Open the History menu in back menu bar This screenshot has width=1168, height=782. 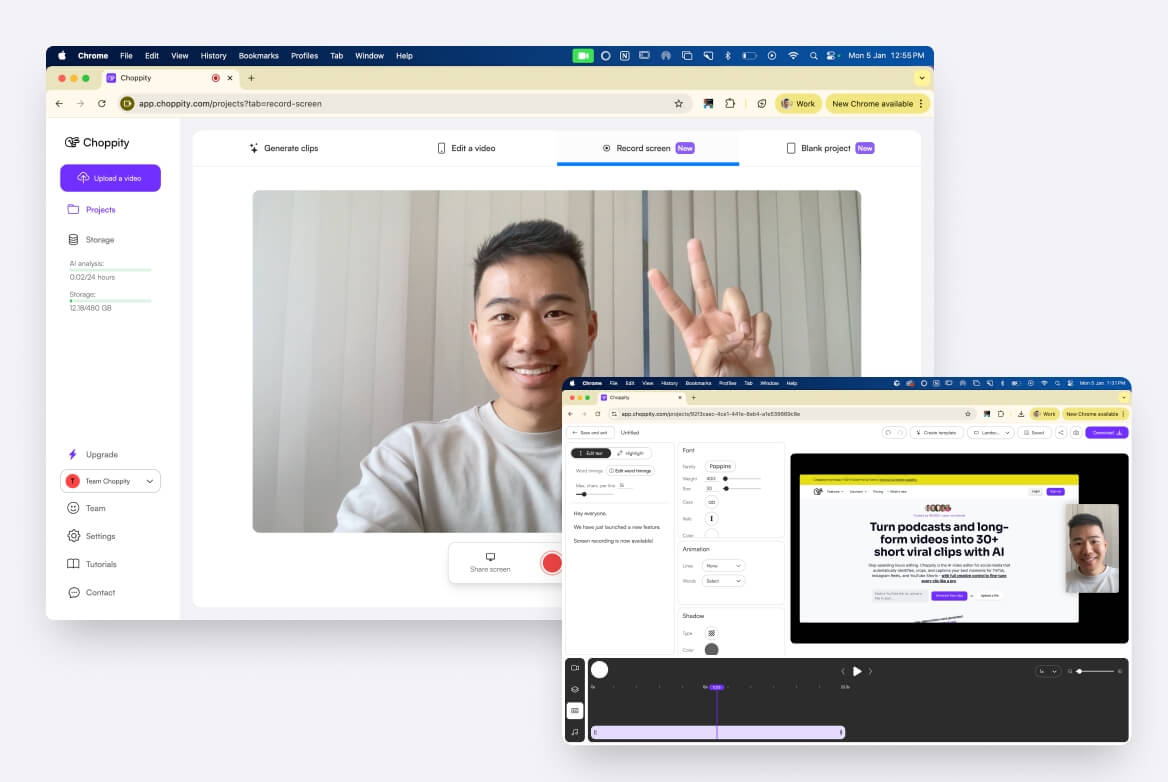pyautogui.click(x=213, y=56)
